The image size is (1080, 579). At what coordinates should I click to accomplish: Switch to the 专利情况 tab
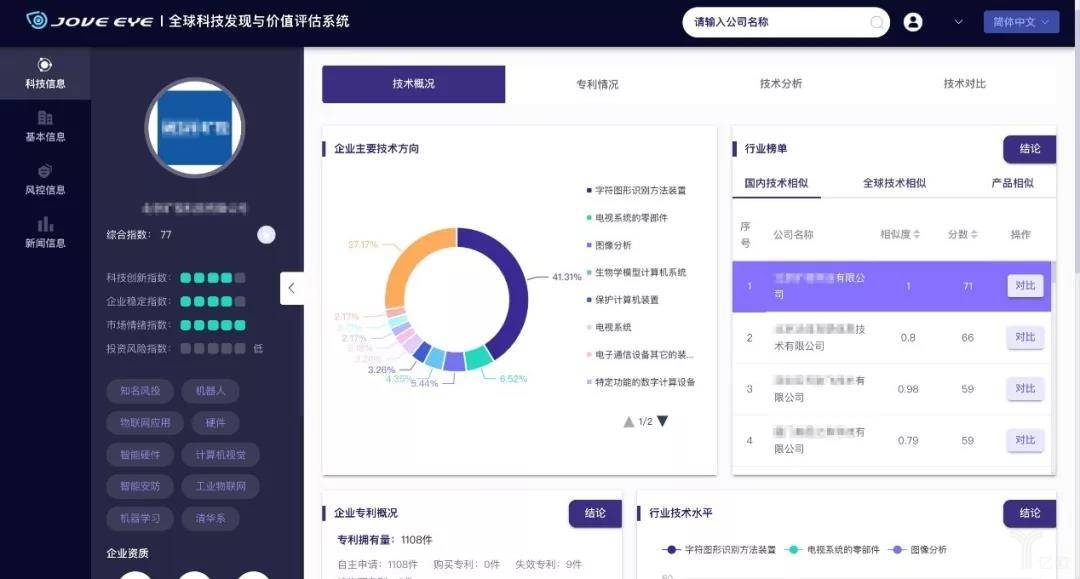click(x=597, y=84)
